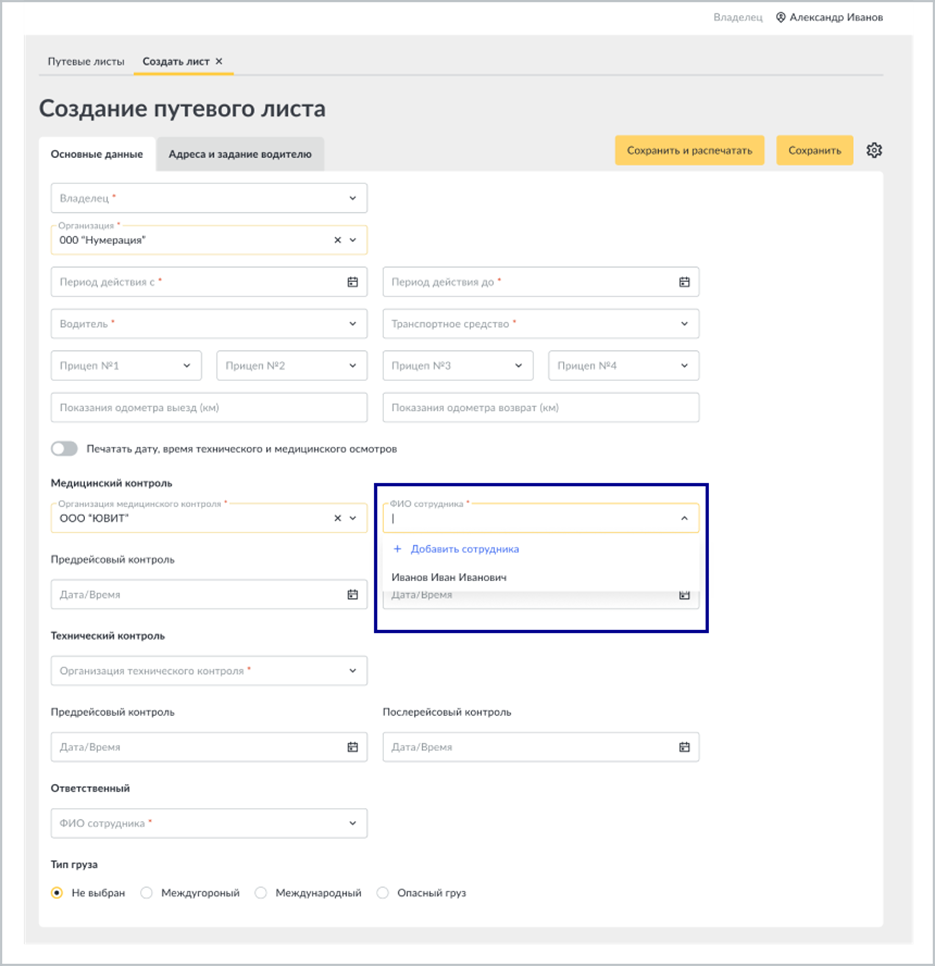The height and width of the screenshot is (966, 935).
Task: Select the Опасный груз radio option
Action: pos(382,893)
